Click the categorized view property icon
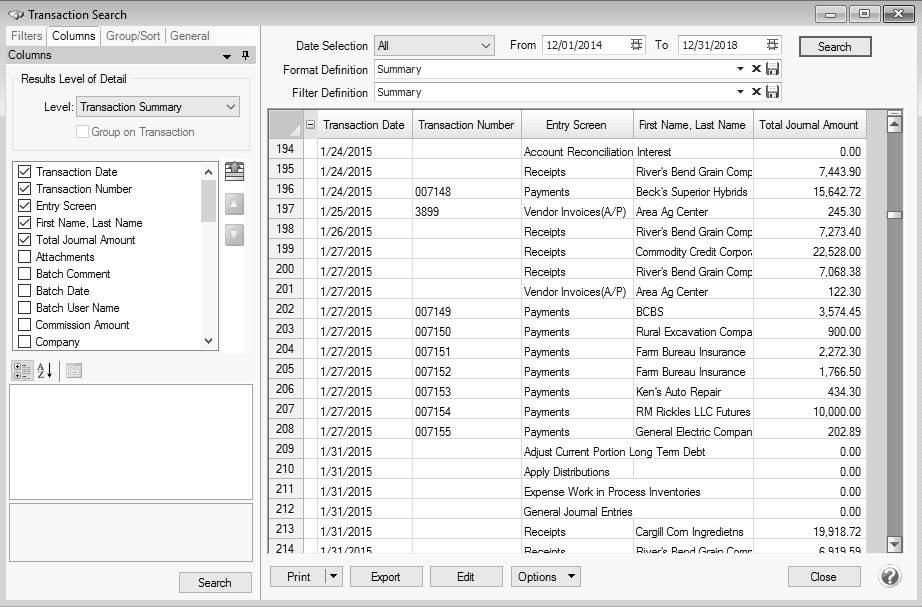This screenshot has height=607, width=922. pos(21,371)
